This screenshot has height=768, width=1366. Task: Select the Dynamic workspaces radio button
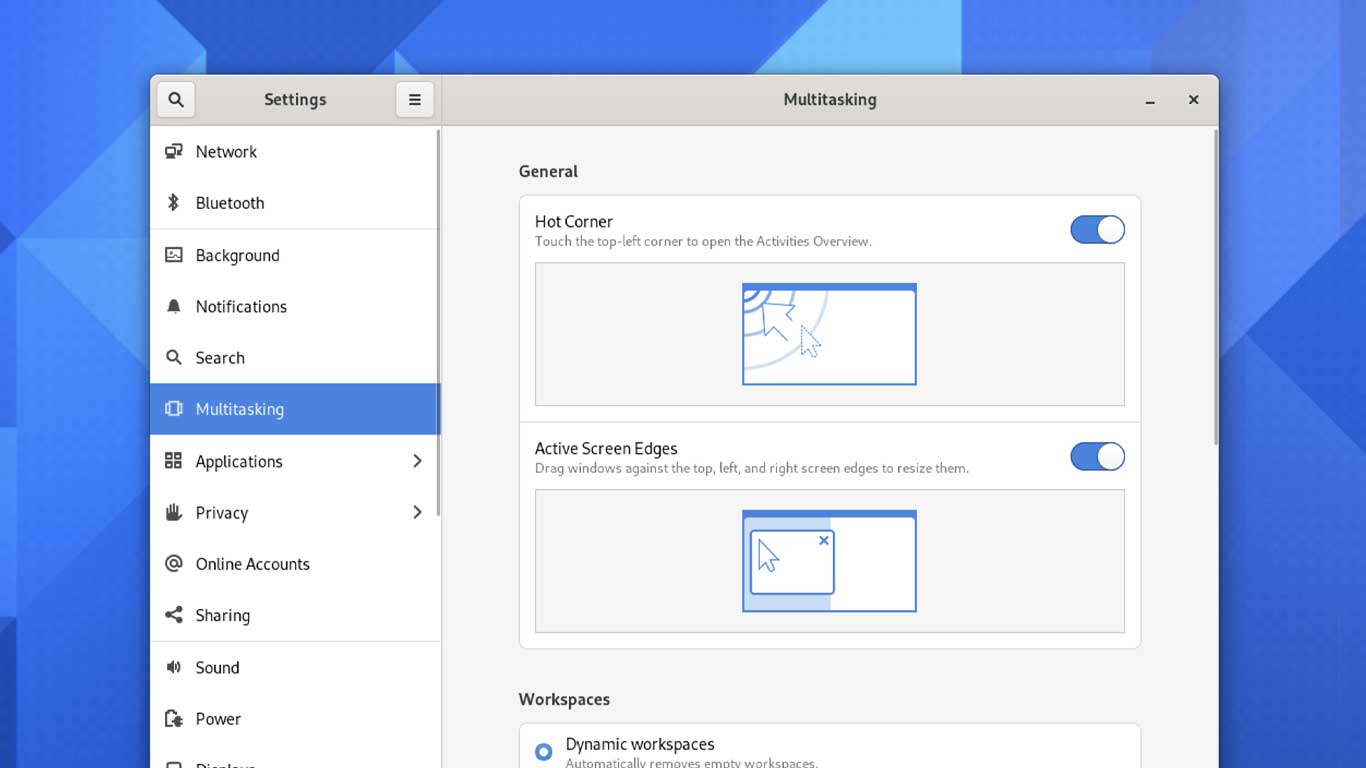(x=543, y=752)
